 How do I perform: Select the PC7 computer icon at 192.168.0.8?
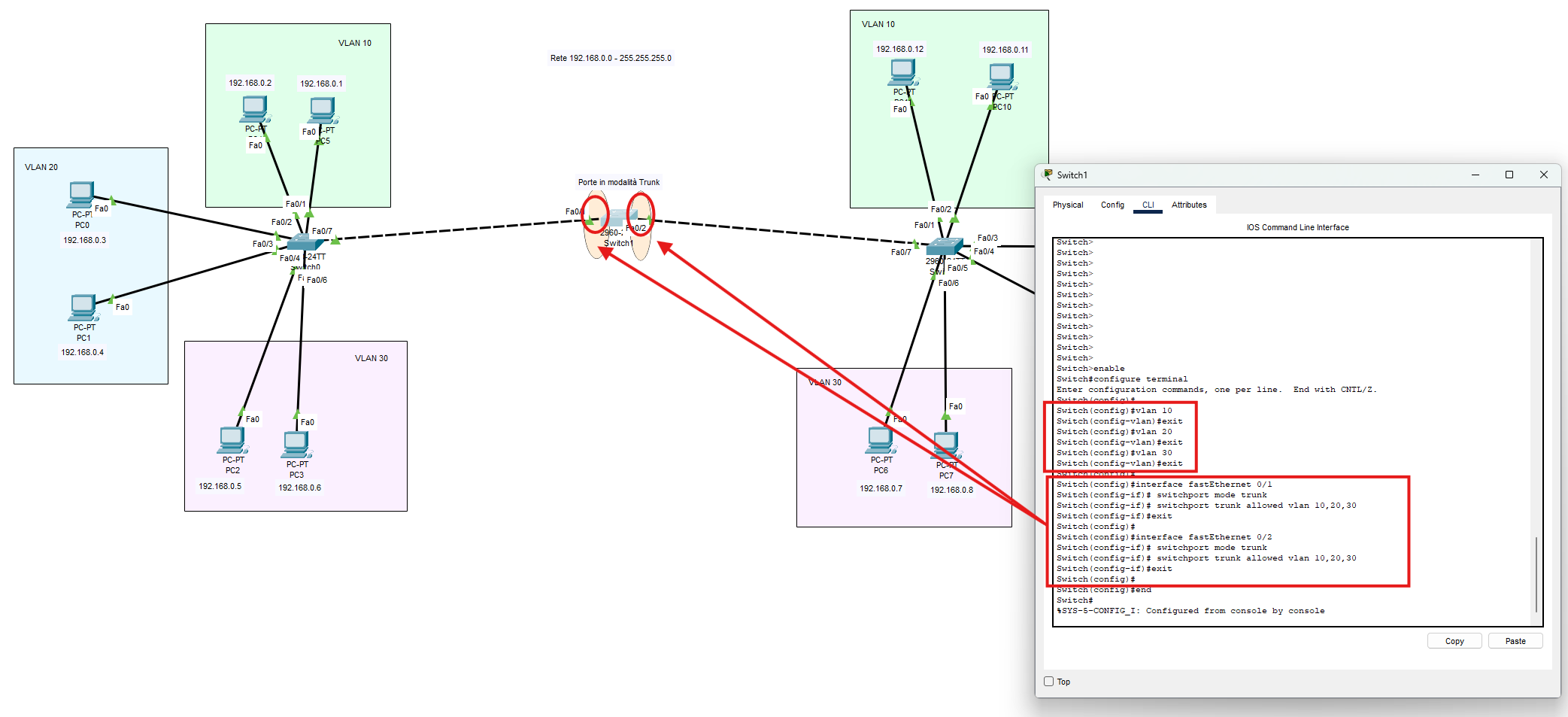(946, 445)
